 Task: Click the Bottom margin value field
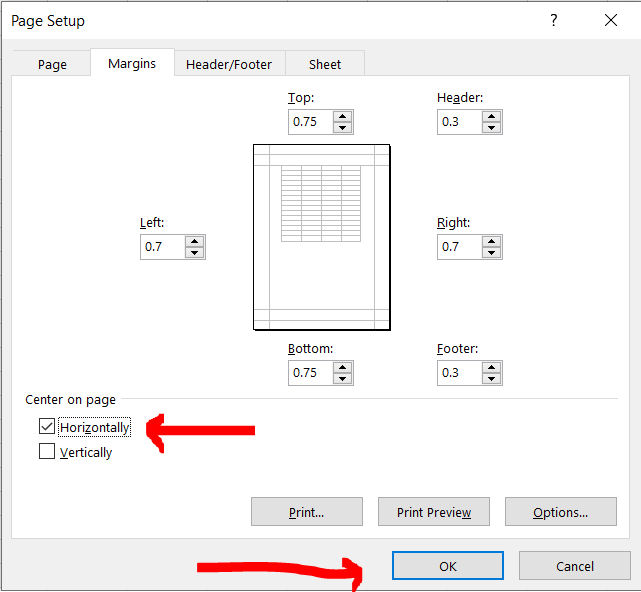(311, 373)
